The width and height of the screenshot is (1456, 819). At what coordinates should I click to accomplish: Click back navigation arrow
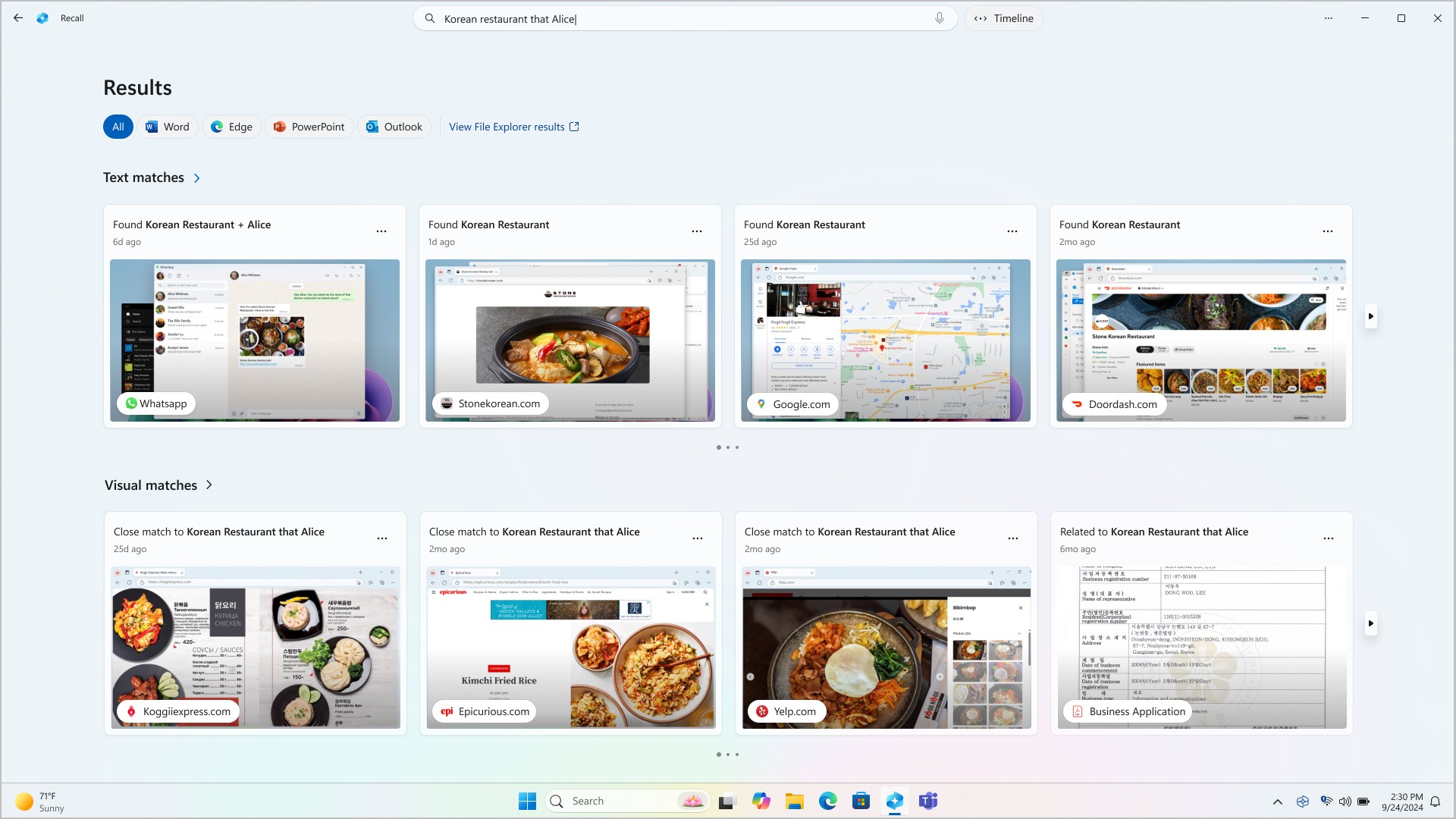pos(18,18)
